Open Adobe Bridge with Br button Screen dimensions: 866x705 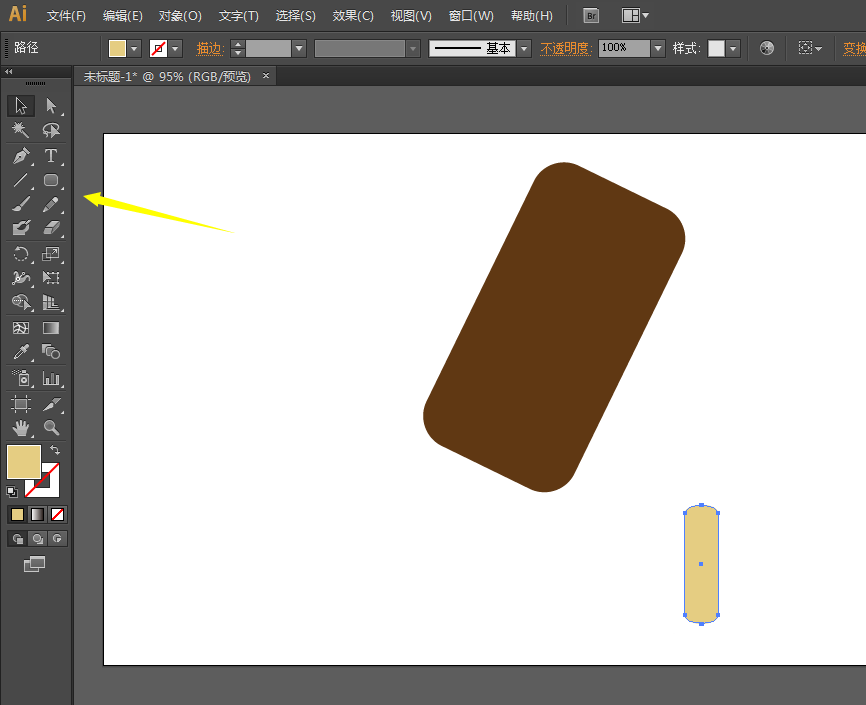coord(591,16)
